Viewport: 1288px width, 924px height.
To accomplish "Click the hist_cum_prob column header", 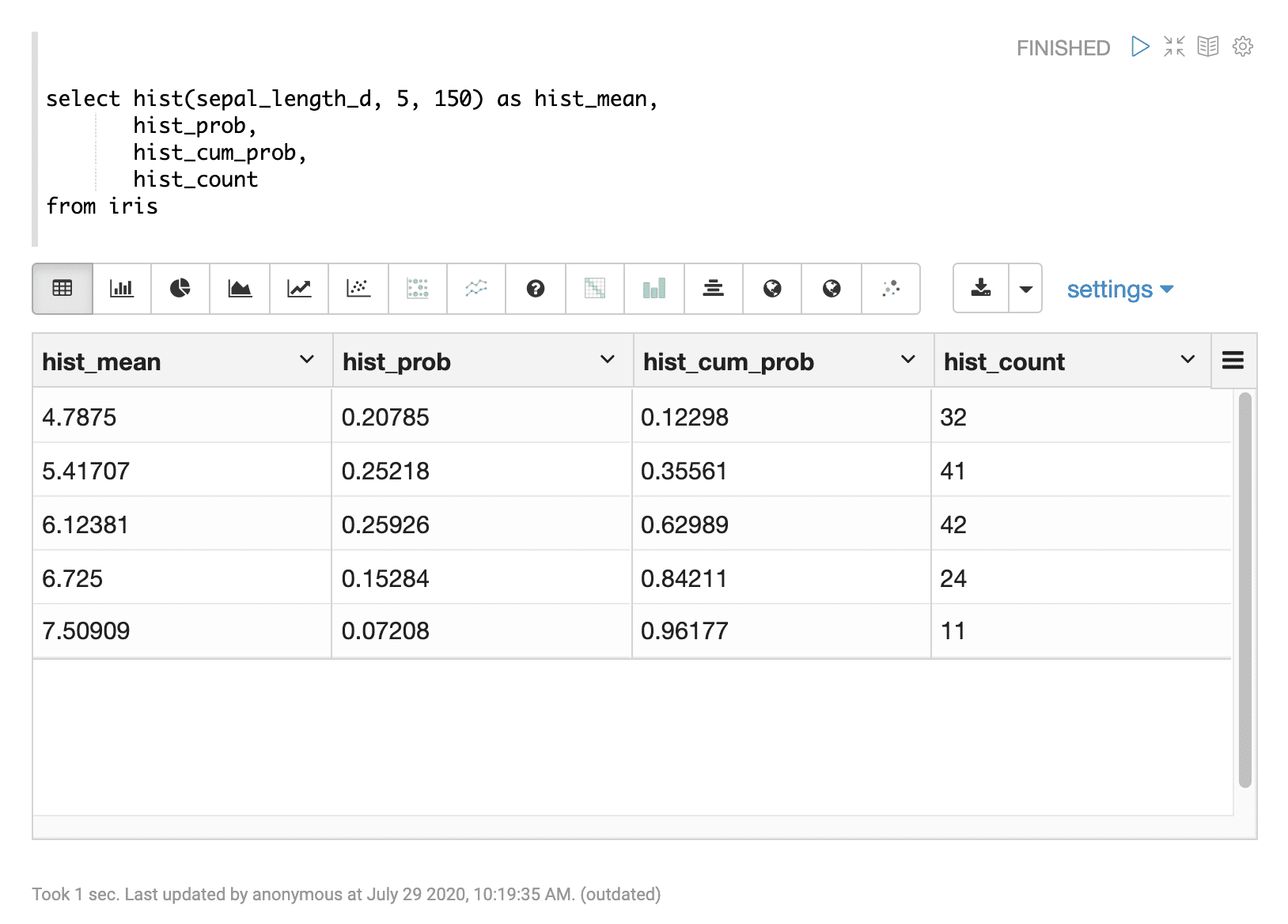I will point(729,362).
